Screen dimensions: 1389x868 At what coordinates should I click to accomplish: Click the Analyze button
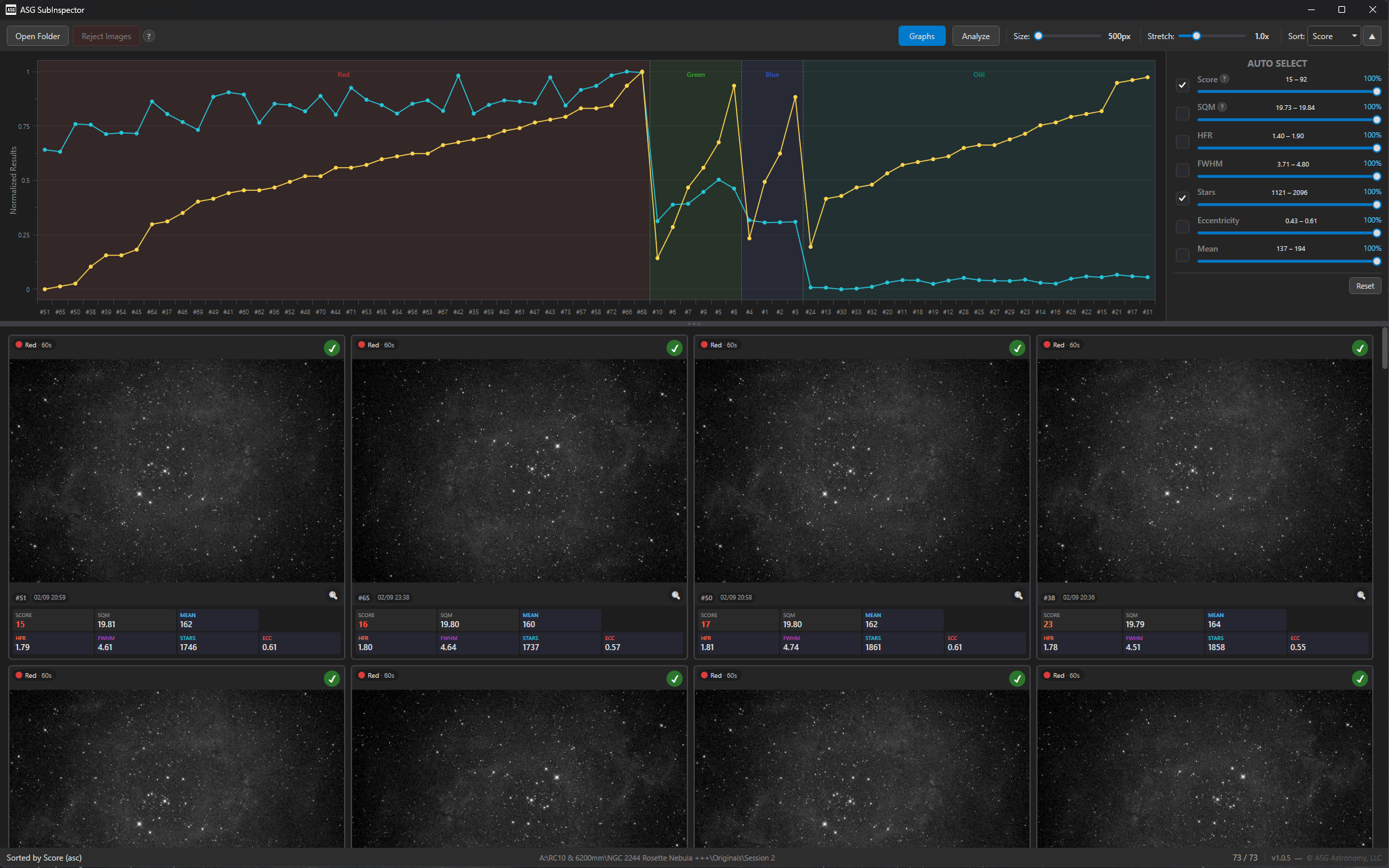pyautogui.click(x=975, y=36)
